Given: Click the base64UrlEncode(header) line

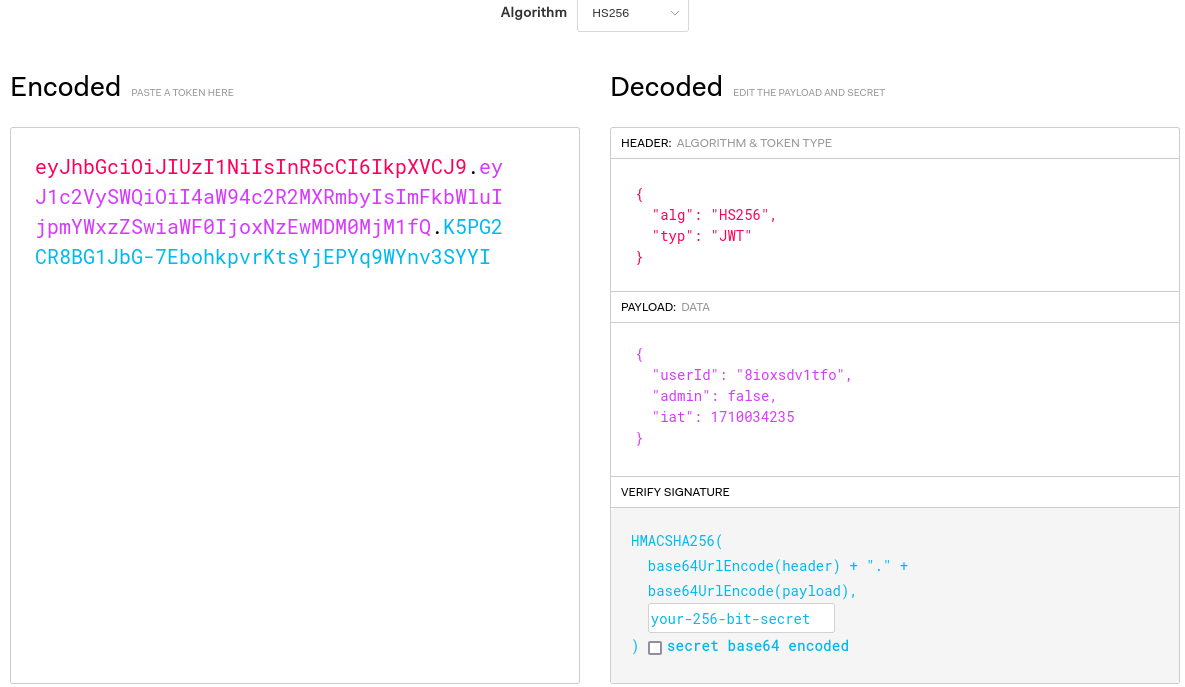Looking at the screenshot, I should [x=778, y=566].
